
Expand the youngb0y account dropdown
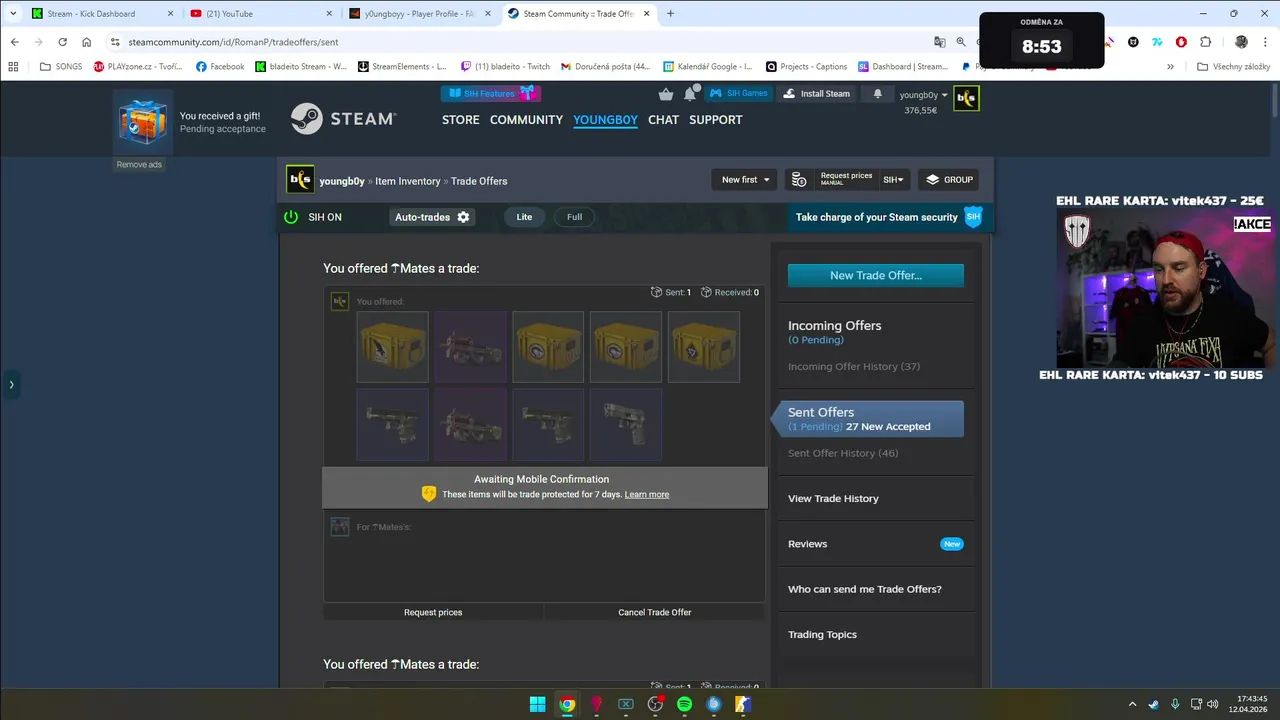coord(923,95)
